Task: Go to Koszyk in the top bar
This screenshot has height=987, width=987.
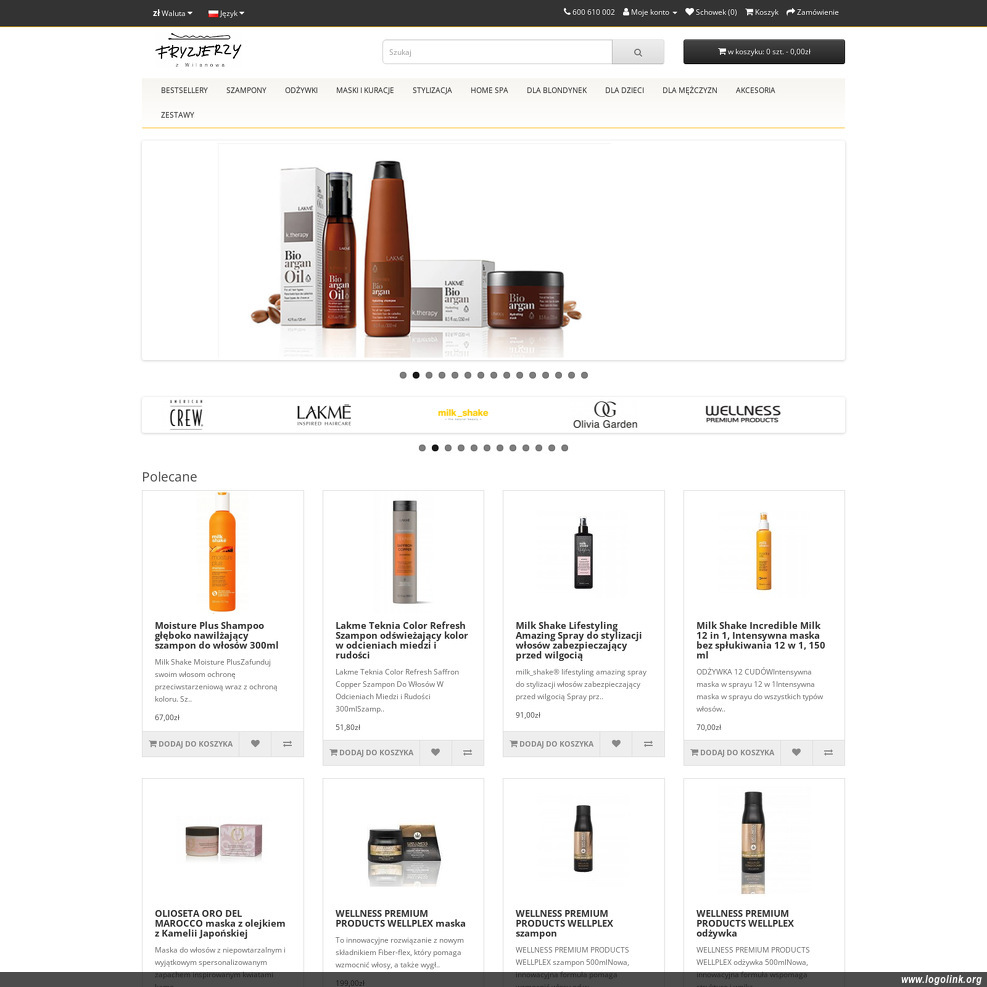Action: pyautogui.click(x=762, y=12)
